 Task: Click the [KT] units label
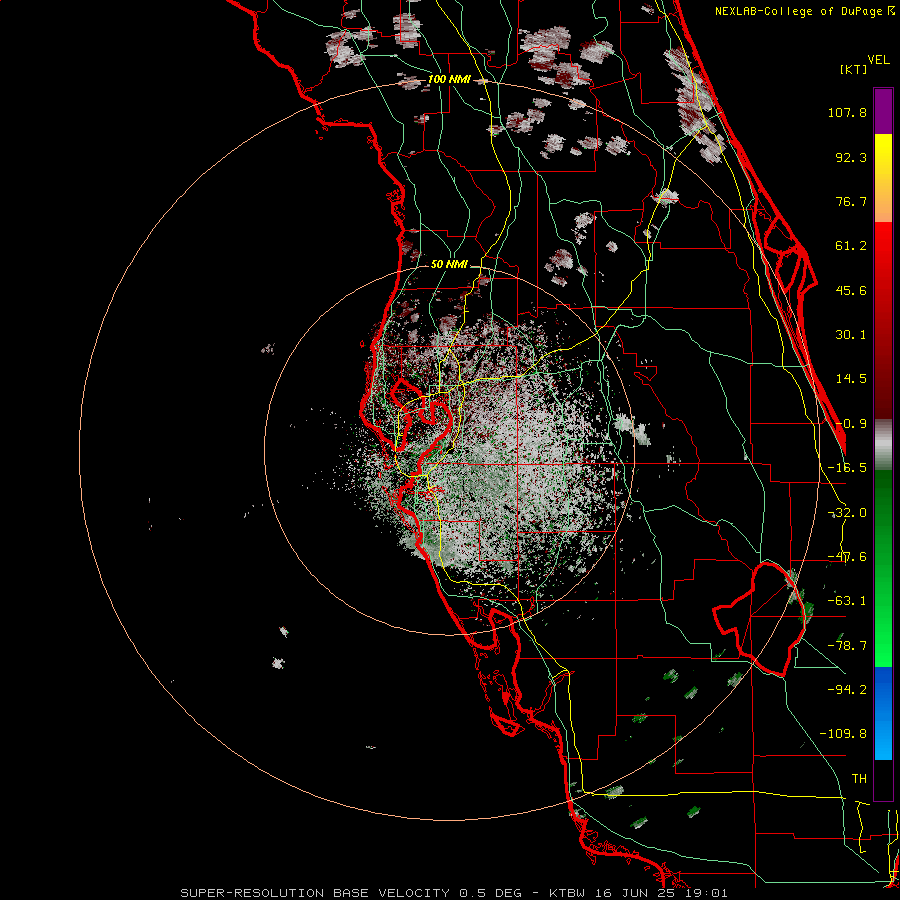pos(854,69)
